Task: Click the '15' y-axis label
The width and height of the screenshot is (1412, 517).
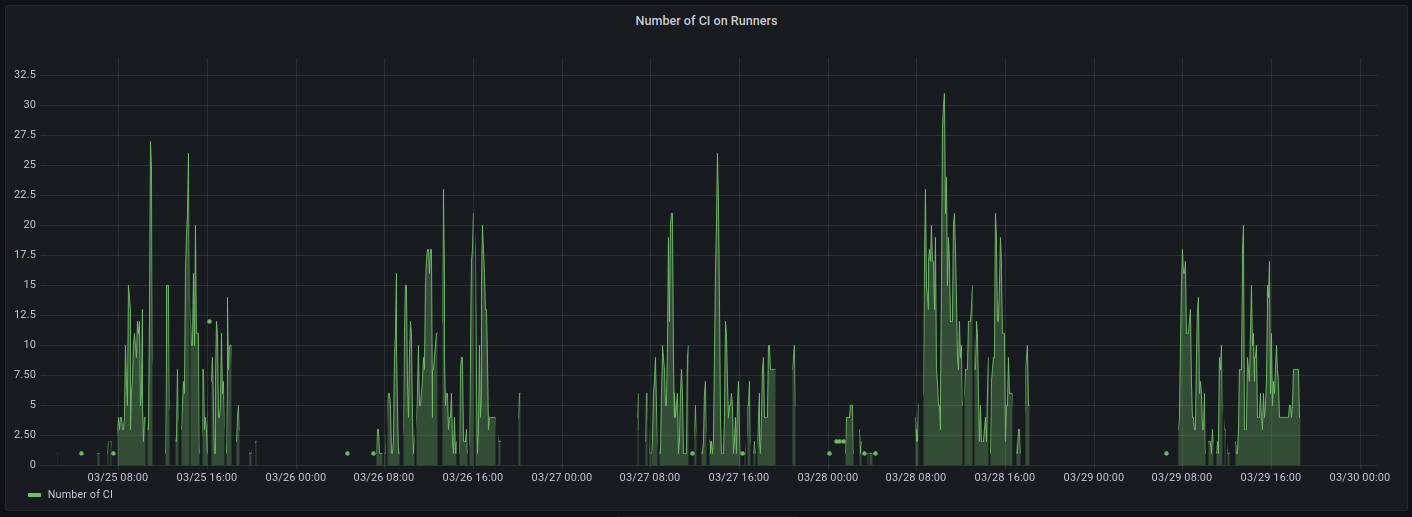Action: click(30, 285)
